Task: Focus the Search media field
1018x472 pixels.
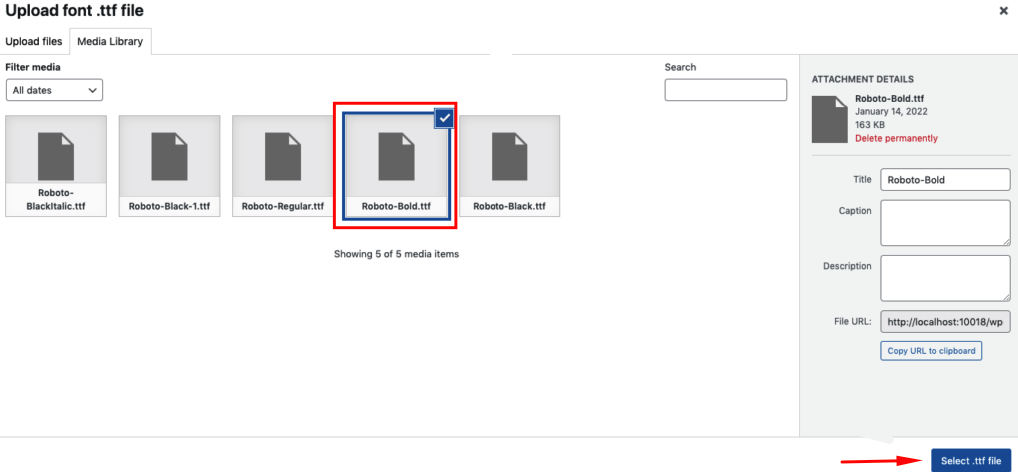Action: [x=725, y=90]
